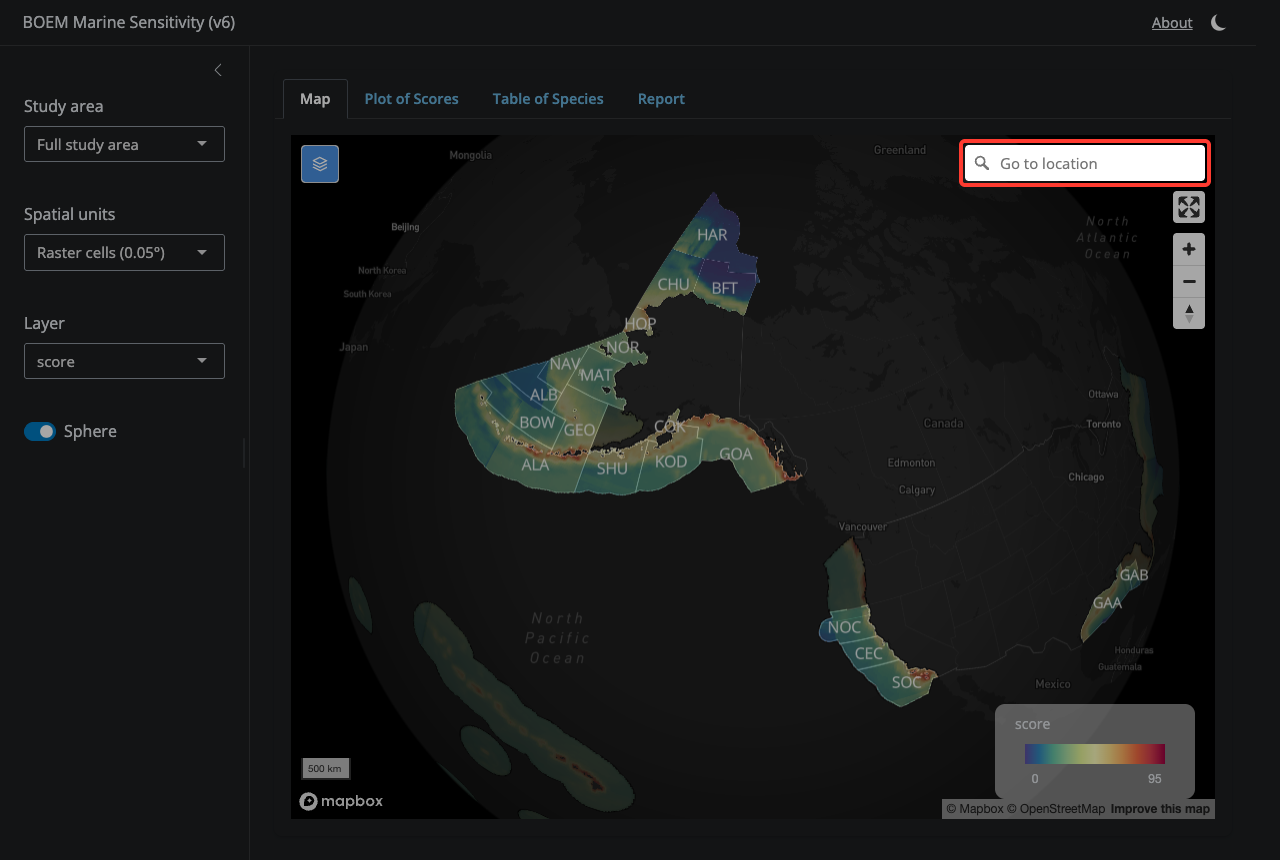Select the MAT region label
Image resolution: width=1280 pixels, height=860 pixels.
tap(596, 376)
